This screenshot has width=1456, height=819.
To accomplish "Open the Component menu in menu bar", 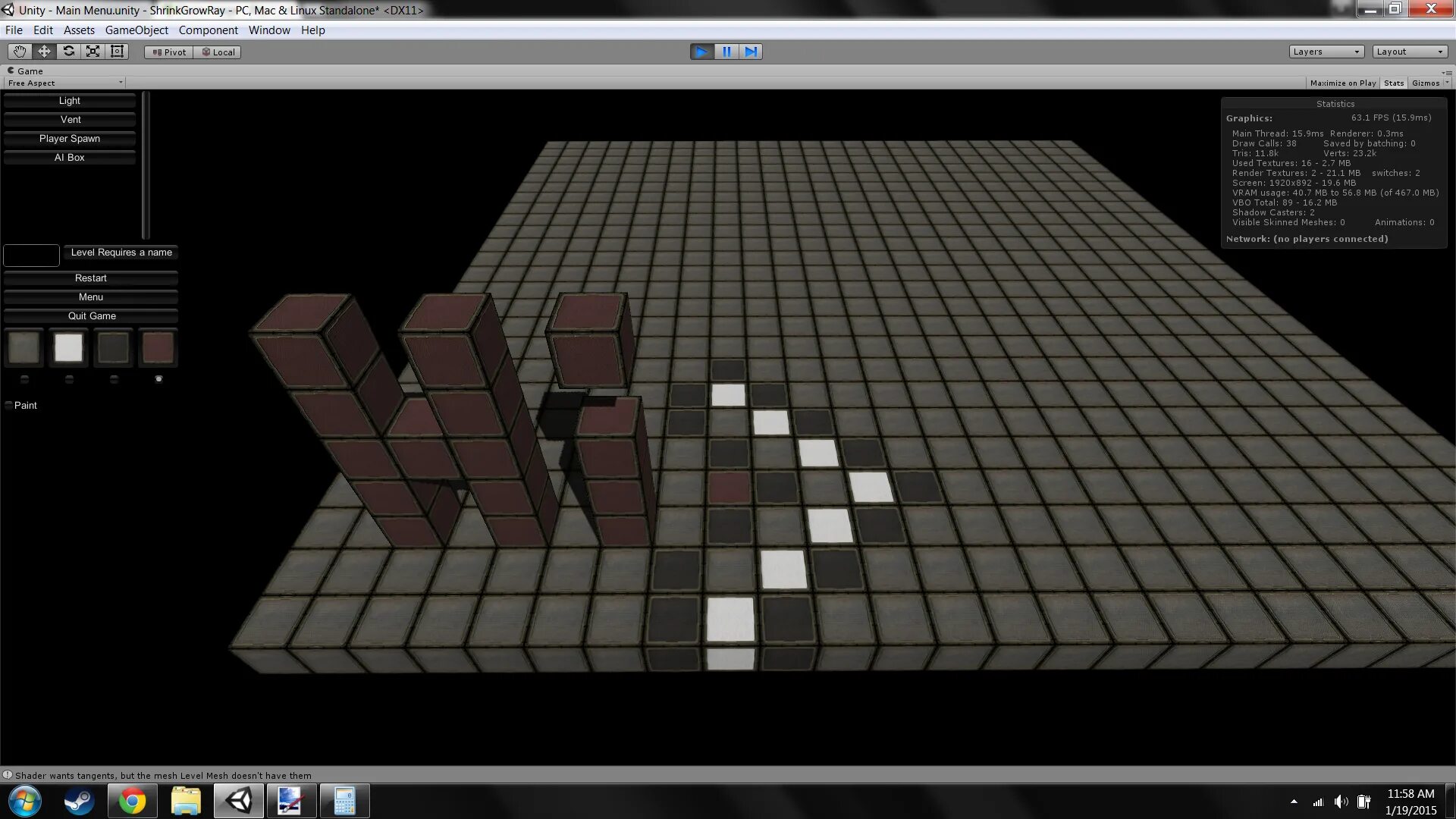I will [x=207, y=29].
